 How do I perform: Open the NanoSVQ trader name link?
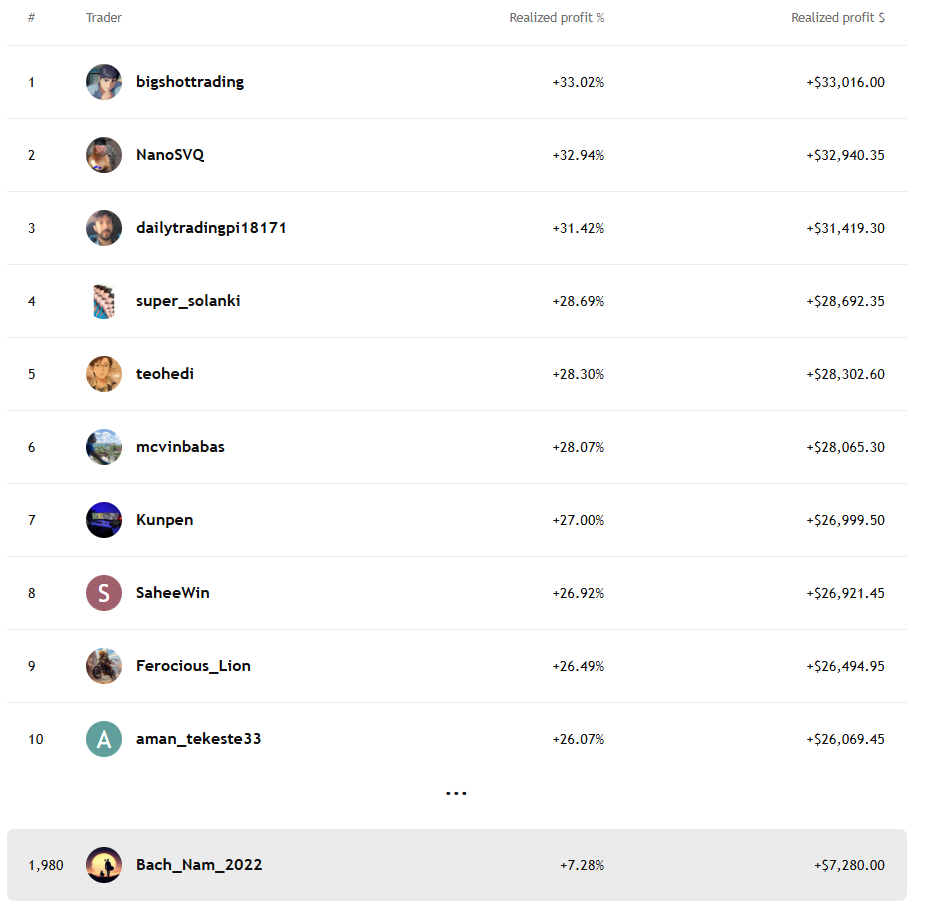coord(170,155)
